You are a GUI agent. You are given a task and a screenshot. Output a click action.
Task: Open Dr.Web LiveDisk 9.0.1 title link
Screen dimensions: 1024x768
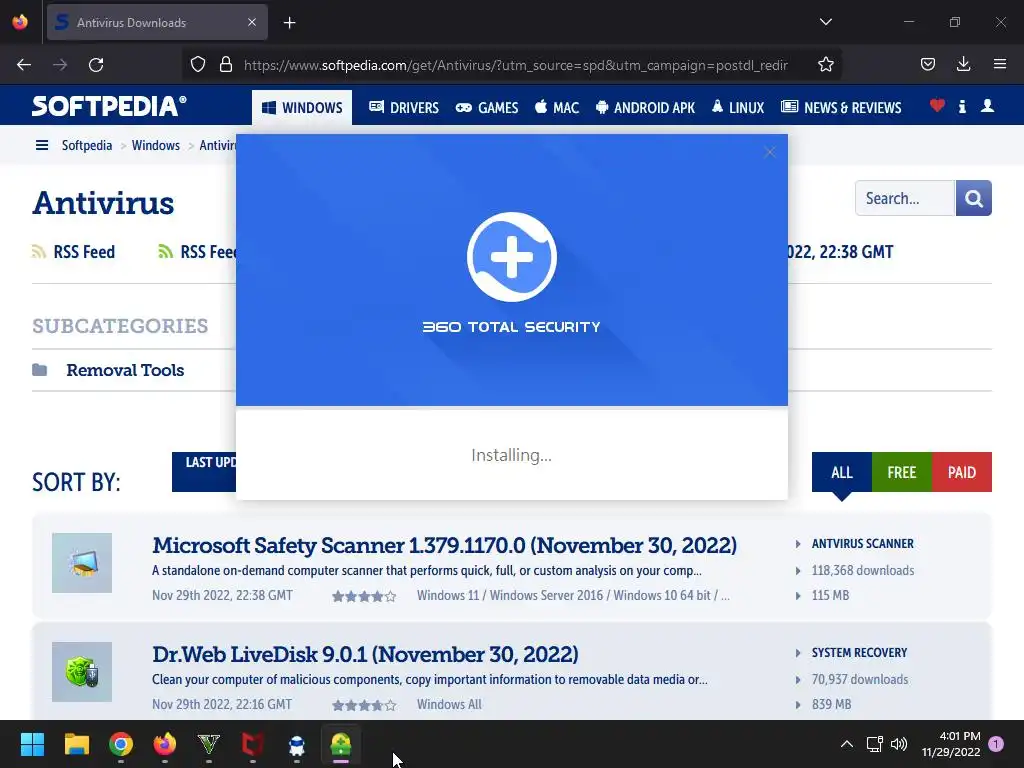coord(365,654)
